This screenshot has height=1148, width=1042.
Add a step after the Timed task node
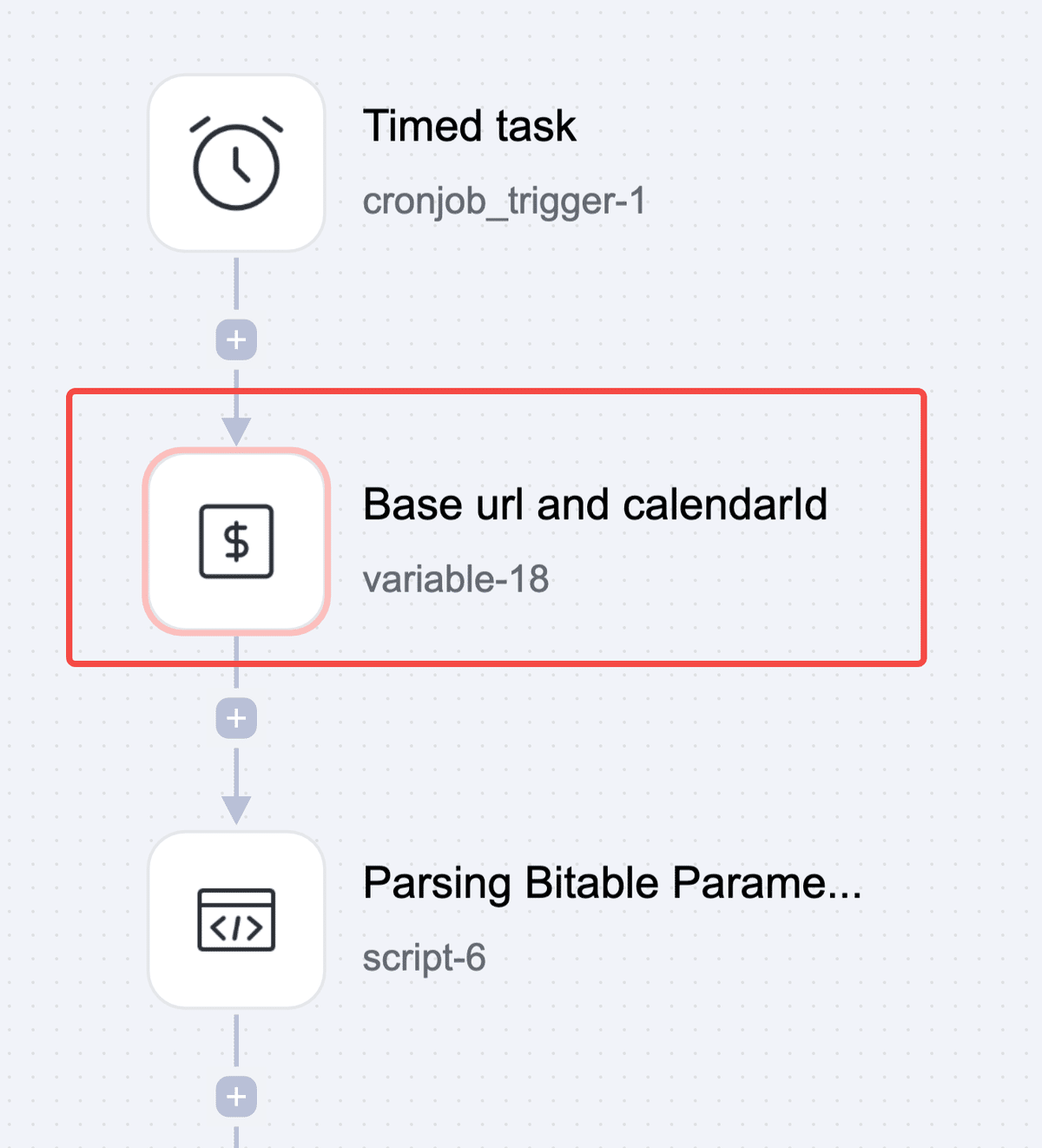tap(236, 340)
